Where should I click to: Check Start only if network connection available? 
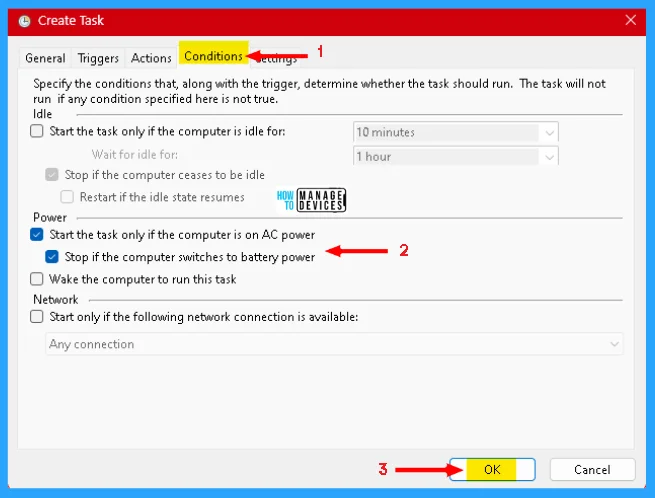pyautogui.click(x=37, y=317)
